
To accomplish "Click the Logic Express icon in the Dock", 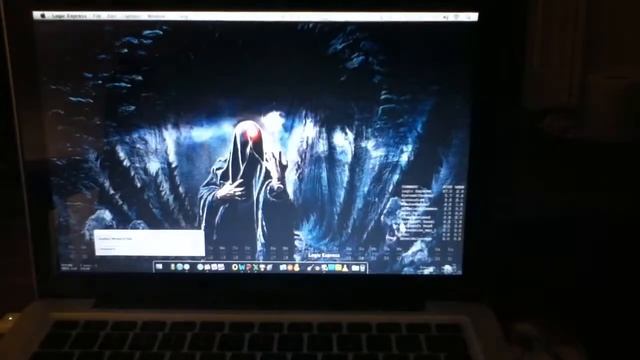I will (x=324, y=268).
